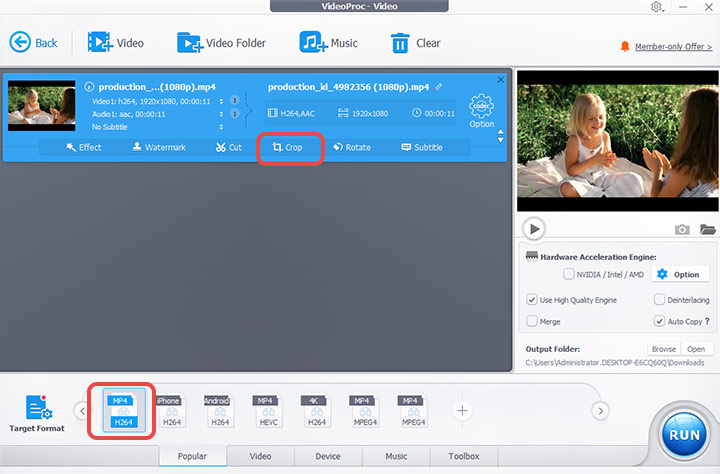Expand the No Subtitle selector
720x474 pixels.
click(221, 127)
